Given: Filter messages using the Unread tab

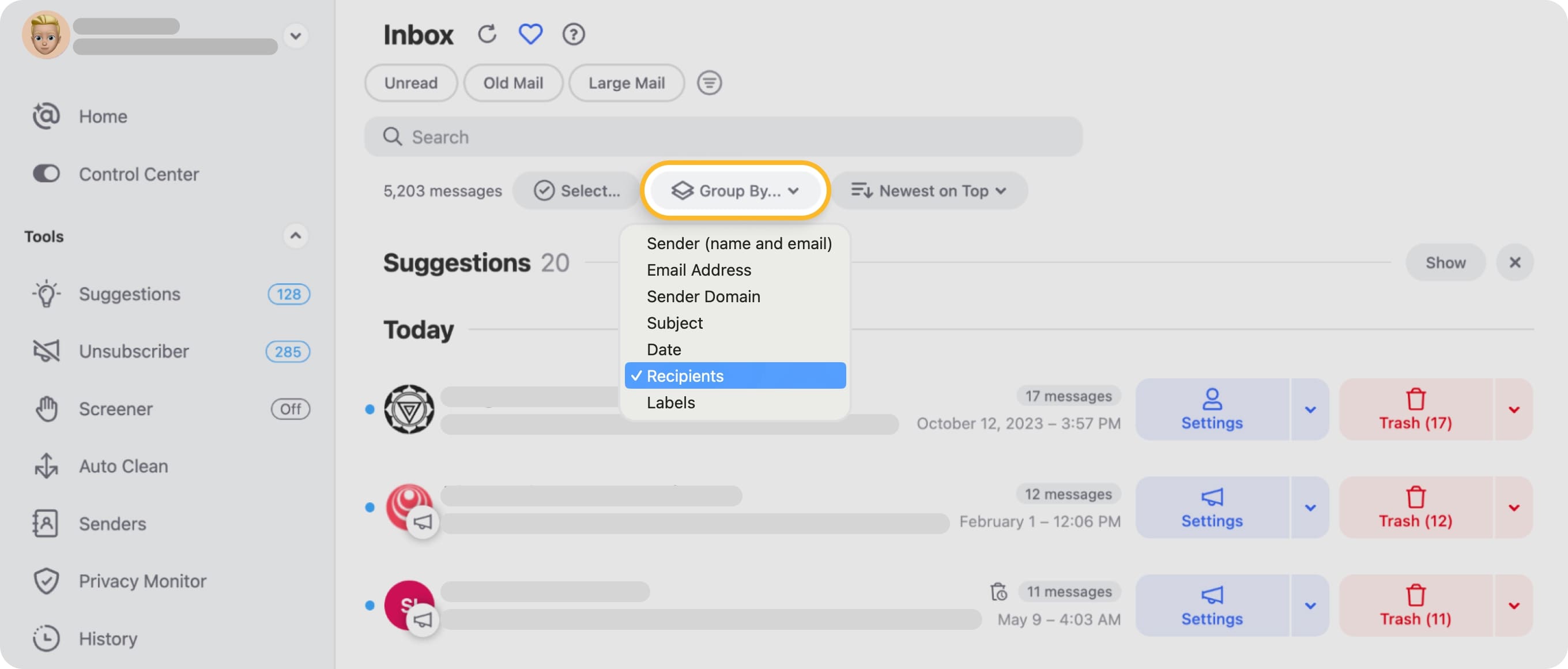Looking at the screenshot, I should tap(410, 83).
